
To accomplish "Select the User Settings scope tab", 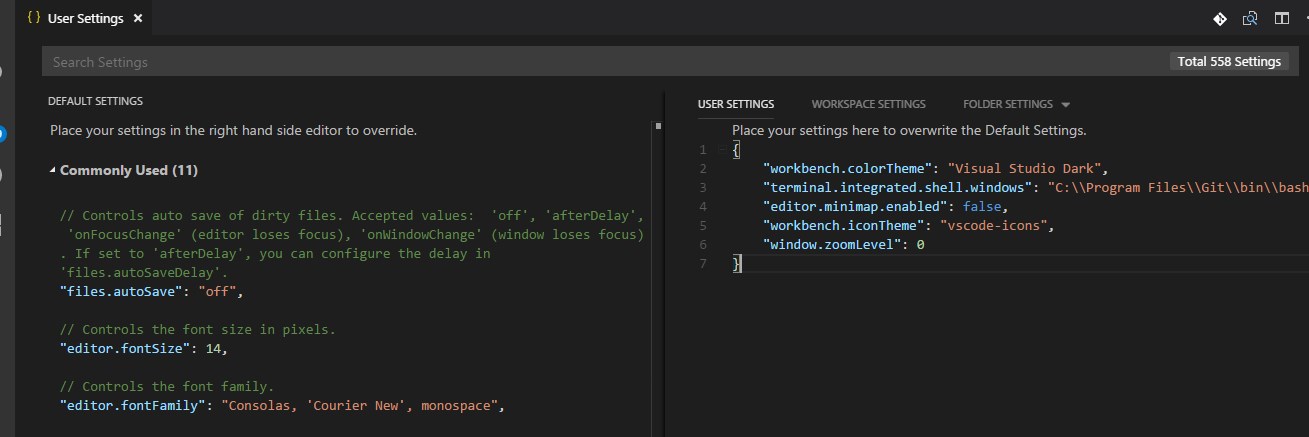I will coord(735,104).
